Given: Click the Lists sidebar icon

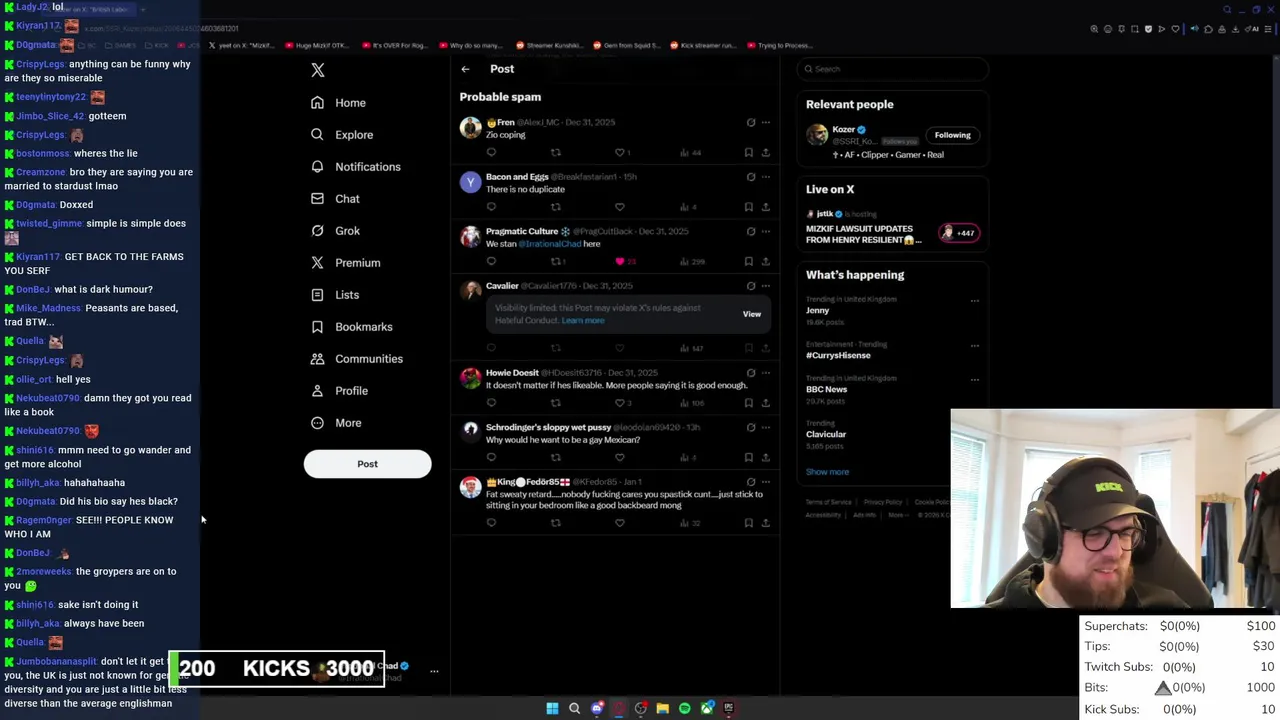Looking at the screenshot, I should tap(317, 295).
